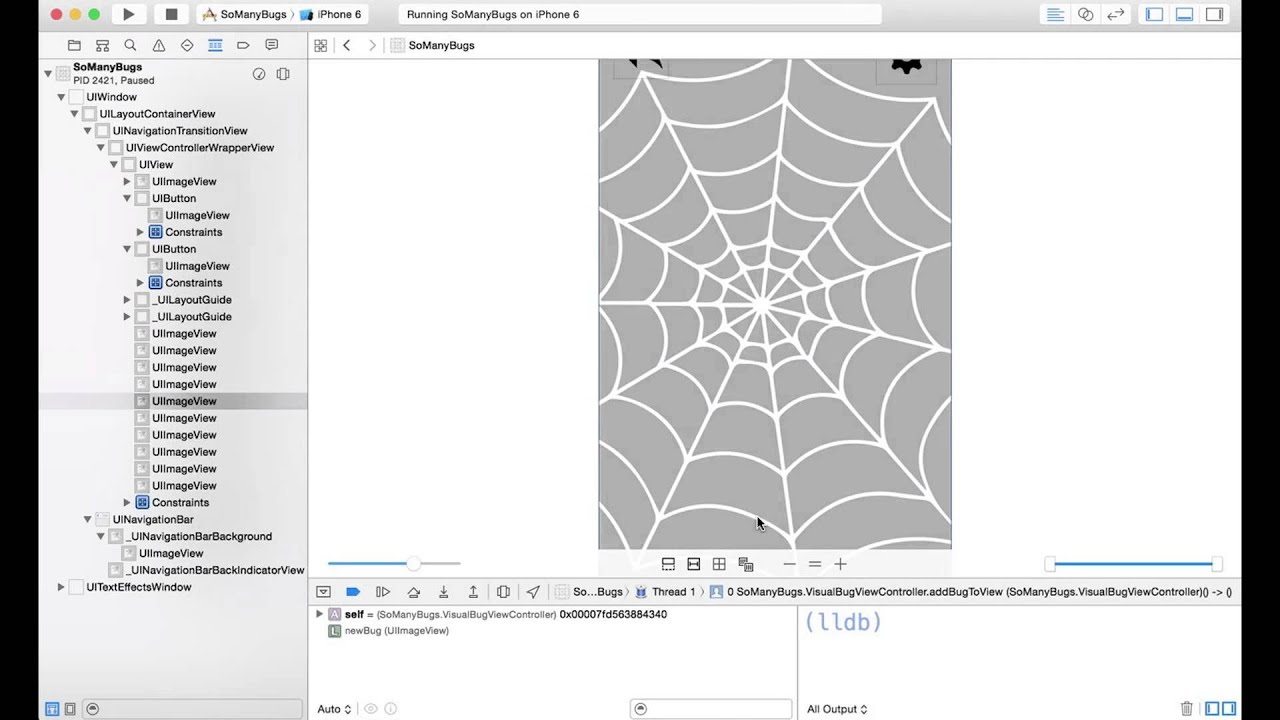Collapse the UILayoutContainerView node

pyautogui.click(x=74, y=114)
